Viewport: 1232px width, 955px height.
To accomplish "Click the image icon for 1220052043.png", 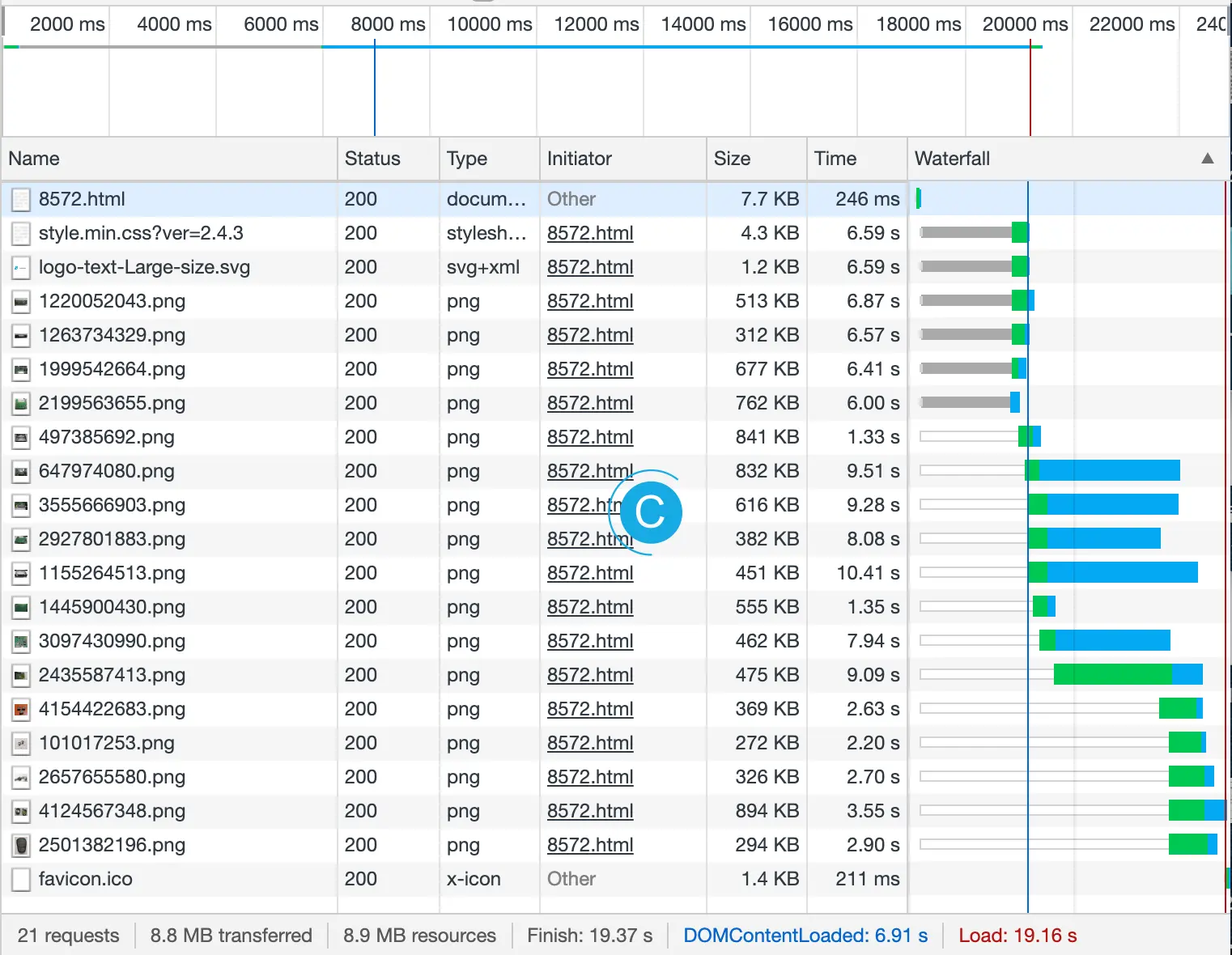I will click(x=21, y=301).
